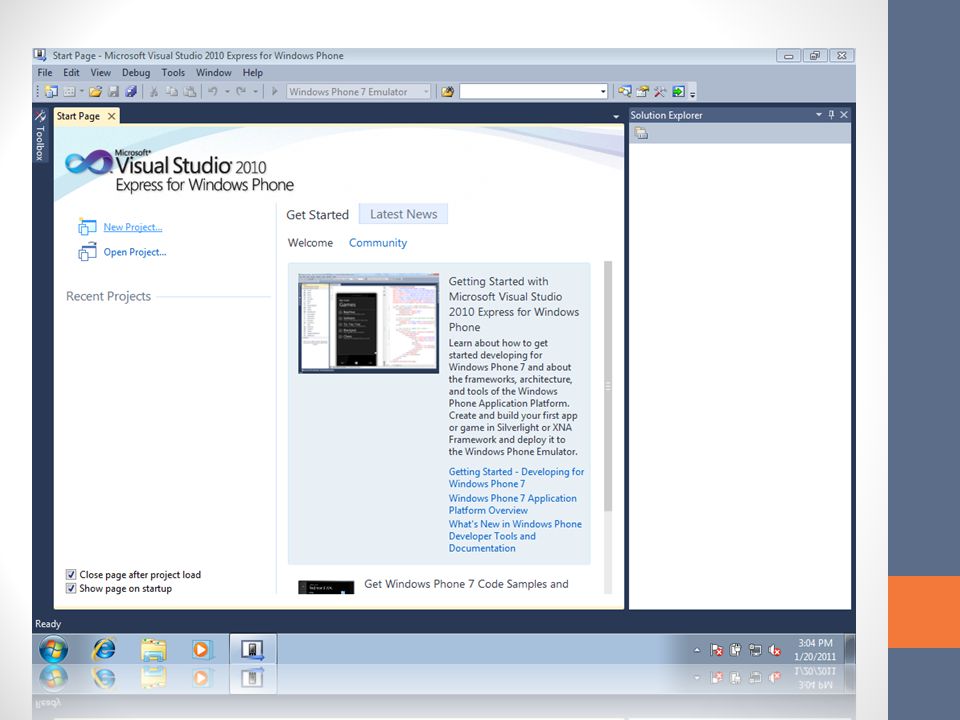This screenshot has width=960, height=720.
Task: Expand the Undo history dropdown arrow
Action: point(227,92)
